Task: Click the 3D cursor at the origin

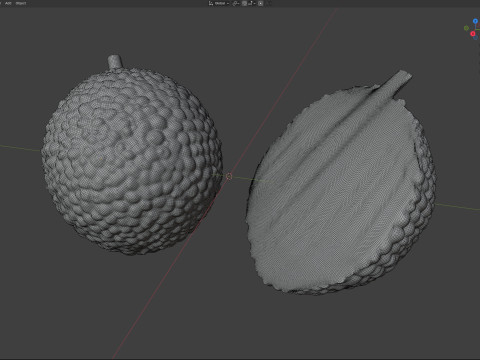Action: click(229, 176)
